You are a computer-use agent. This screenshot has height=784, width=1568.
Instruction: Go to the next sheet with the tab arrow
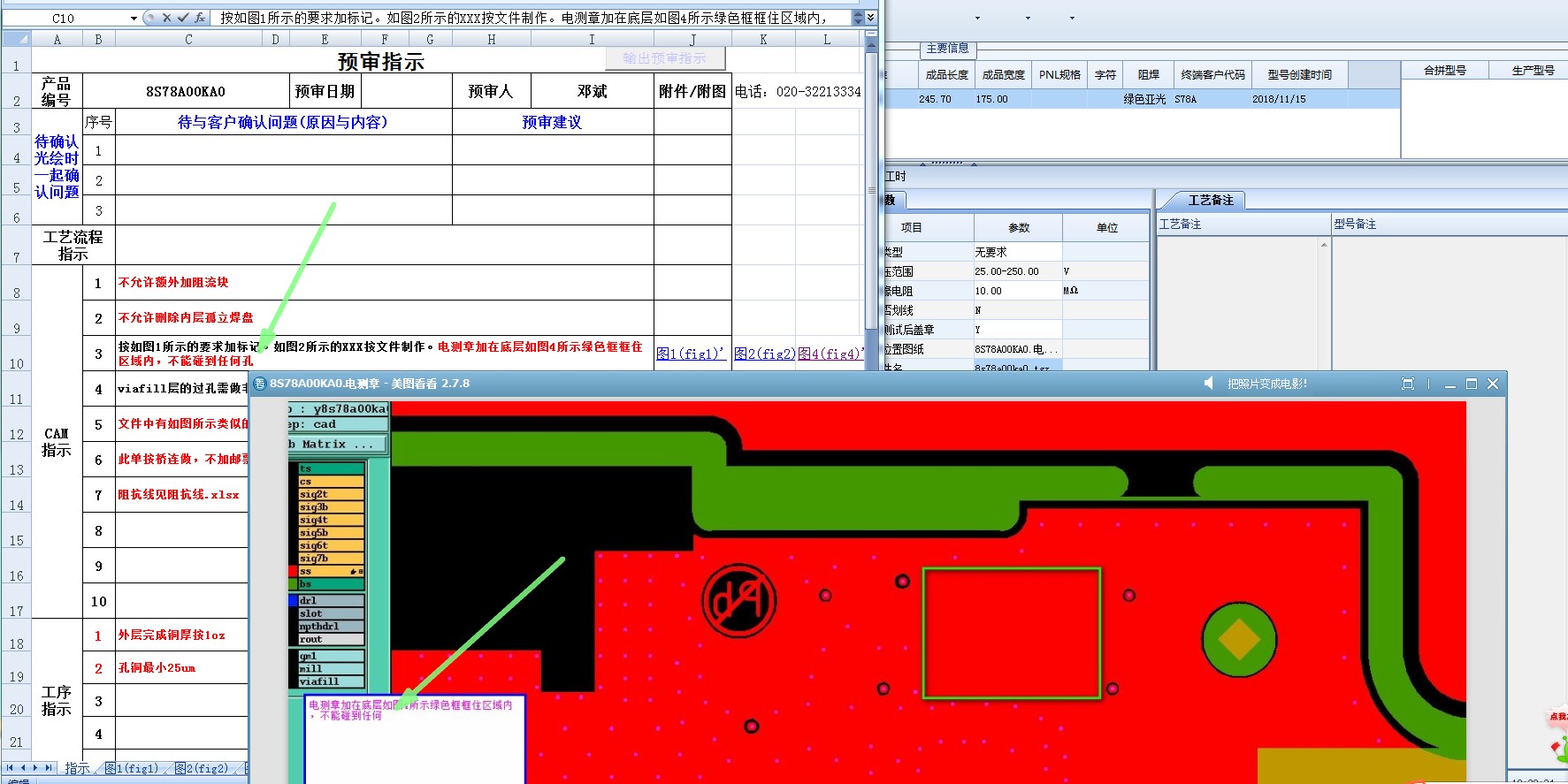(35, 768)
